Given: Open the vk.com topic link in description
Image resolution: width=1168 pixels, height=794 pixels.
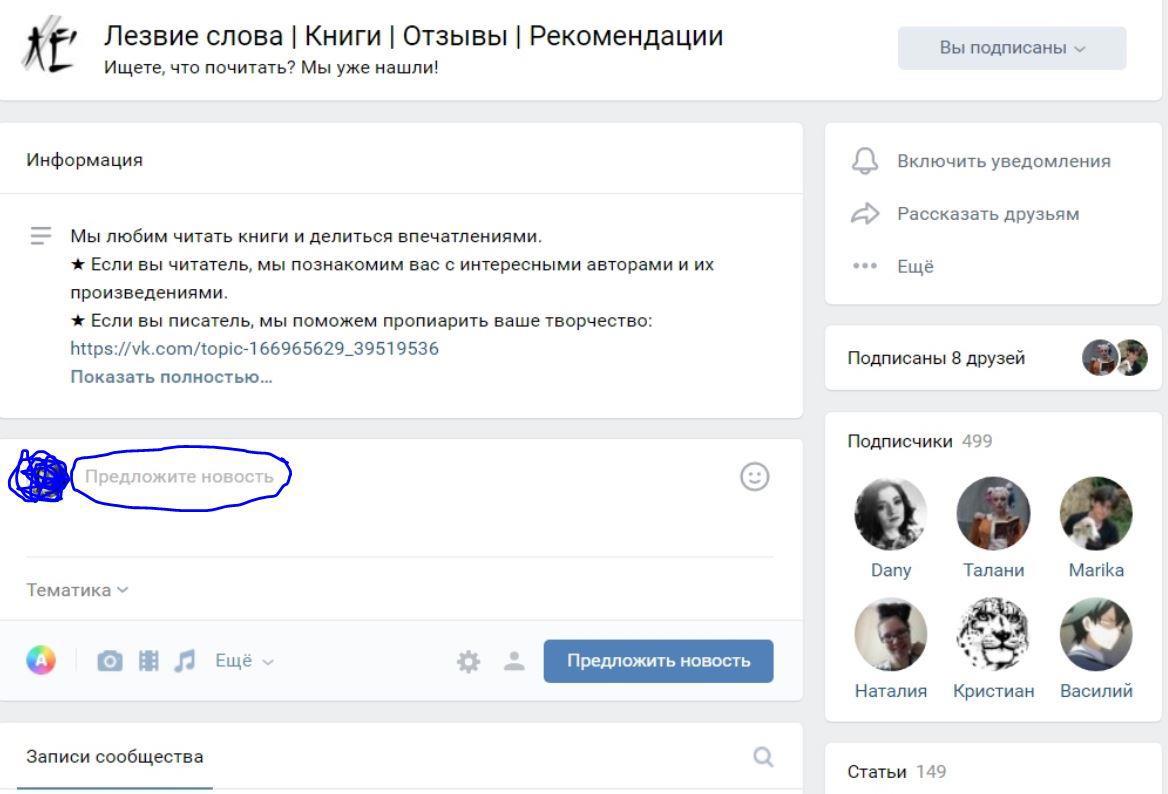Looking at the screenshot, I should 254,349.
